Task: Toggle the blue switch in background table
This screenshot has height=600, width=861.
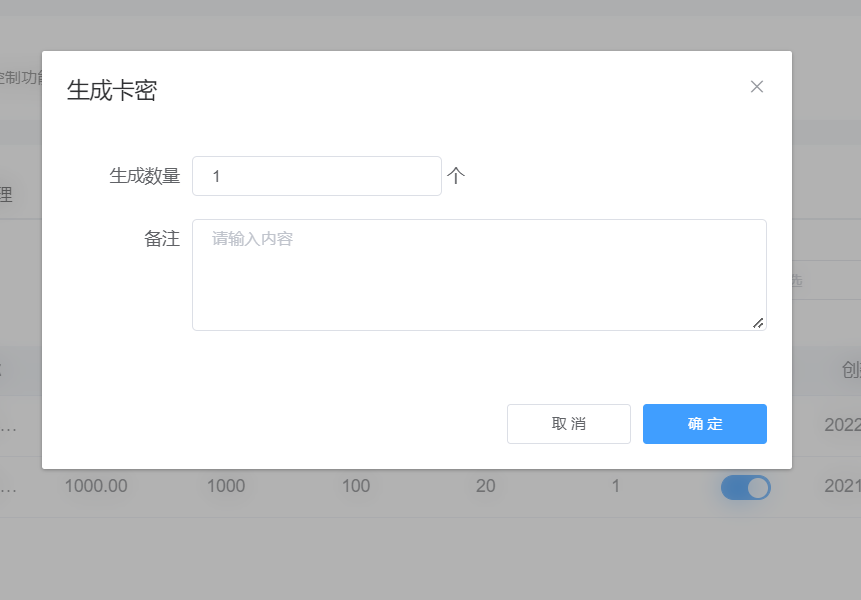Action: (746, 487)
